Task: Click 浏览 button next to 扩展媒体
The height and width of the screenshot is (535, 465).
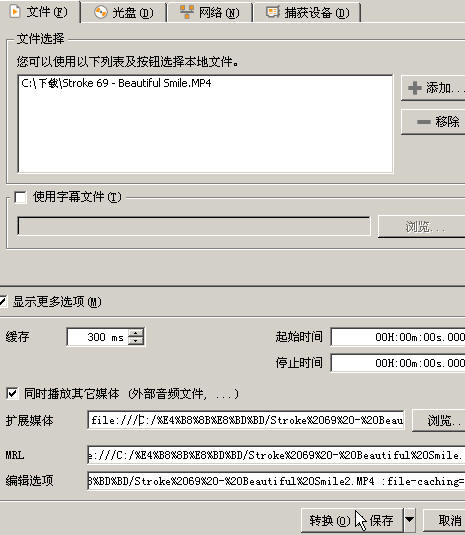Action: tap(439, 420)
